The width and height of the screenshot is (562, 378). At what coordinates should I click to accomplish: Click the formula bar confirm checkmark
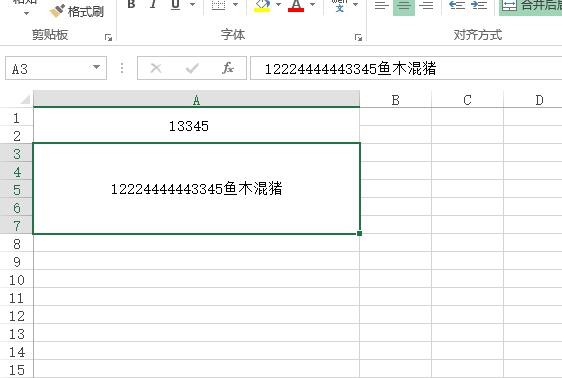point(192,68)
